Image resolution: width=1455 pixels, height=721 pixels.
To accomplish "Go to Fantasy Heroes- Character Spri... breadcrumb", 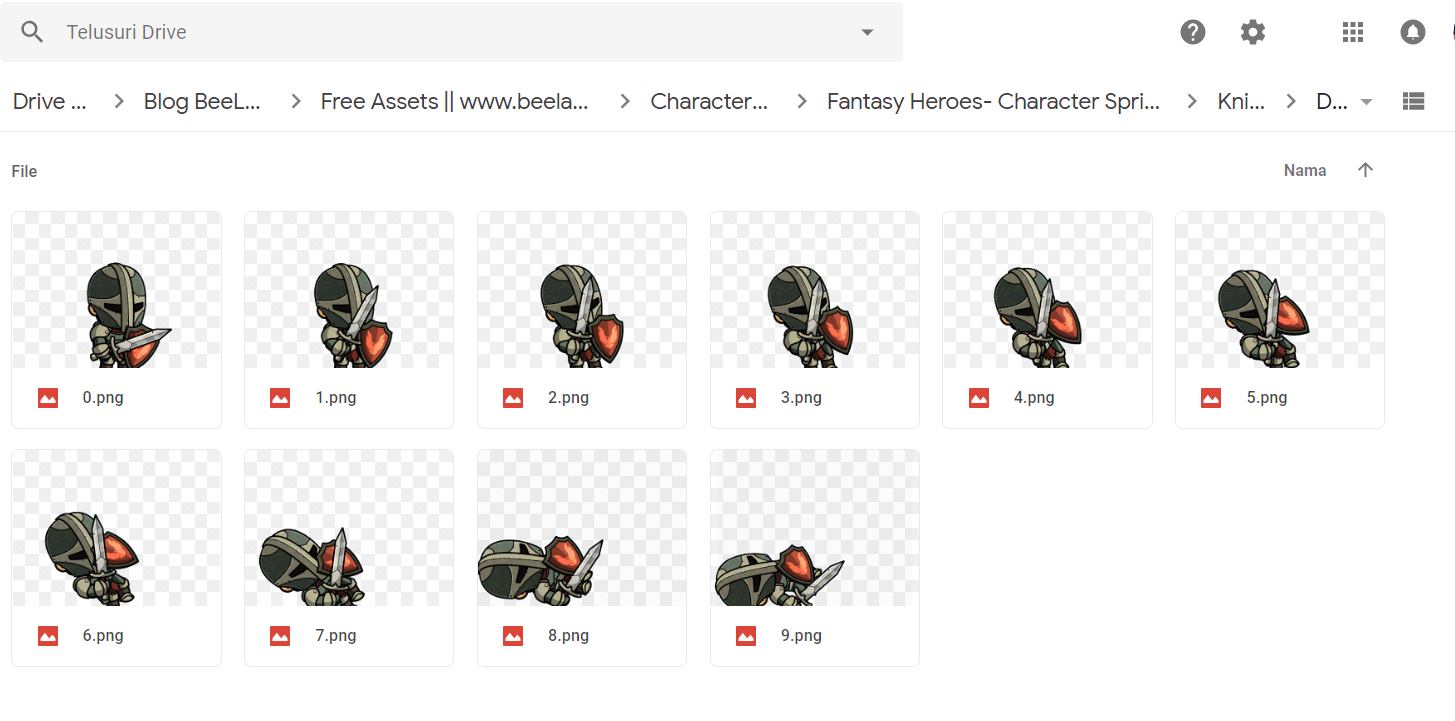I will pos(993,101).
